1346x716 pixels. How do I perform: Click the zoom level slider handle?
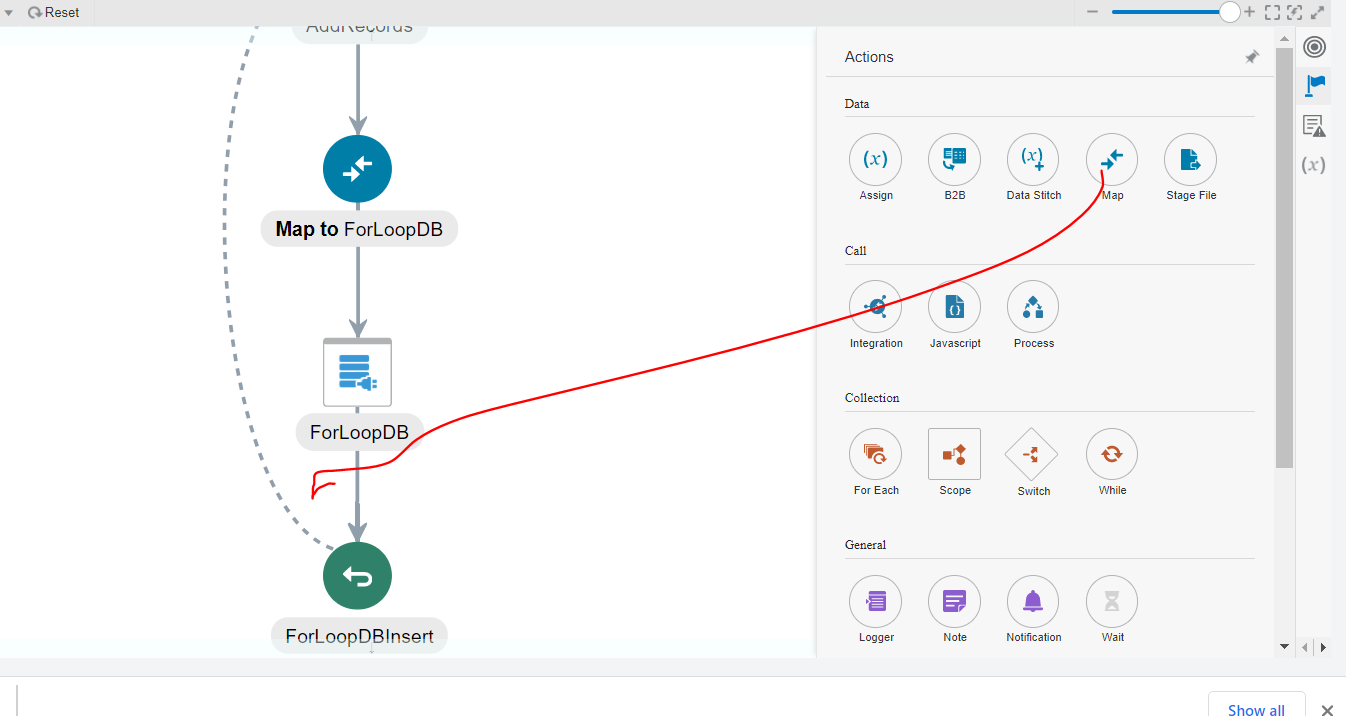1230,12
